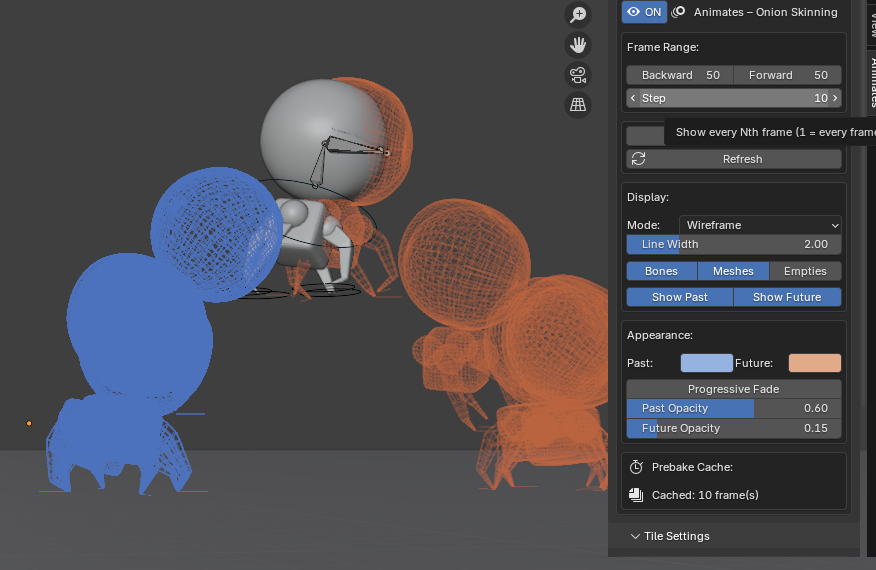
Task: Disable the Meshes display toggle
Action: pyautogui.click(x=733, y=271)
